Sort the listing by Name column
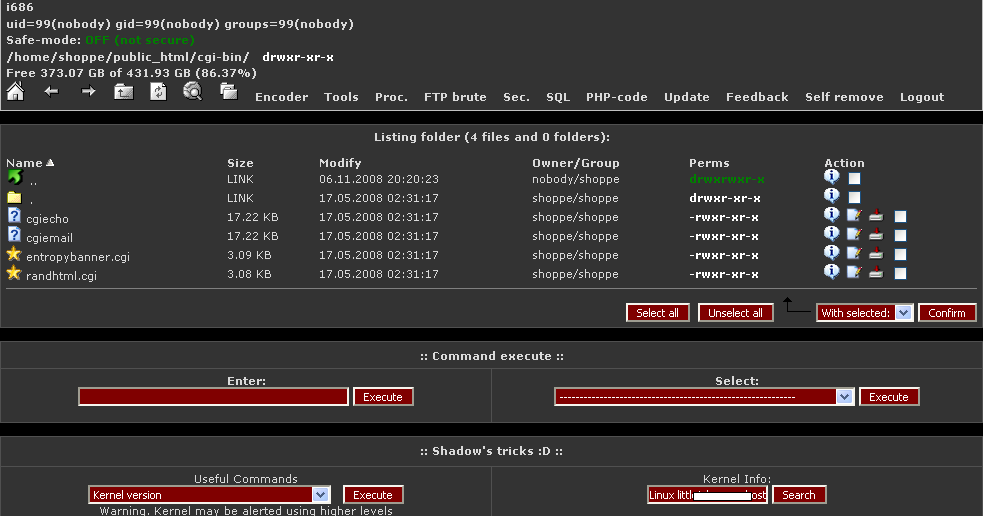Screen dimensions: 983x516 pyautogui.click(x=30, y=163)
